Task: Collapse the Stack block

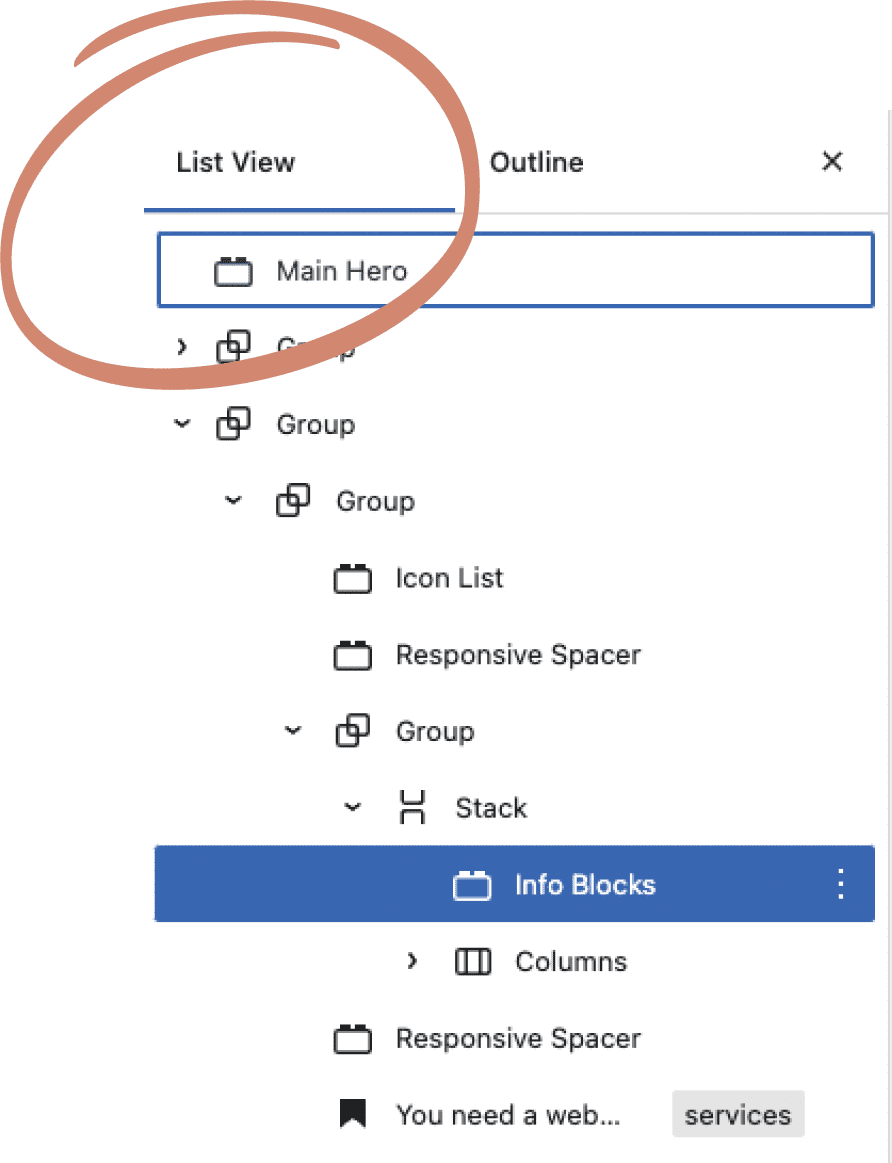Action: (x=352, y=808)
